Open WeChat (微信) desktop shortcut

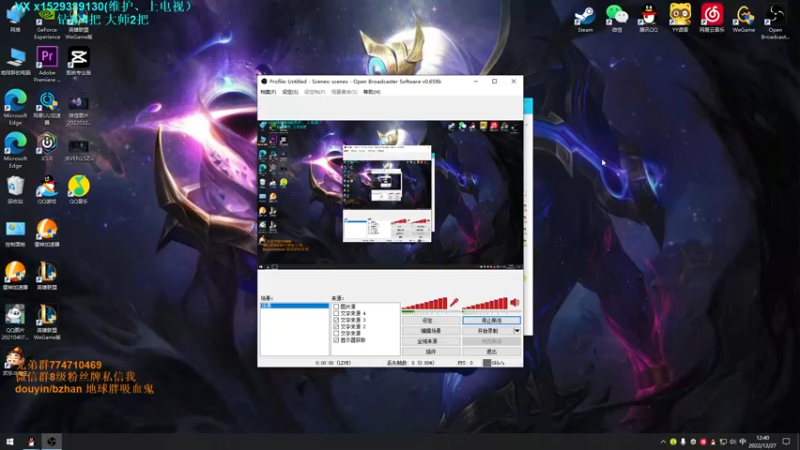(x=617, y=18)
